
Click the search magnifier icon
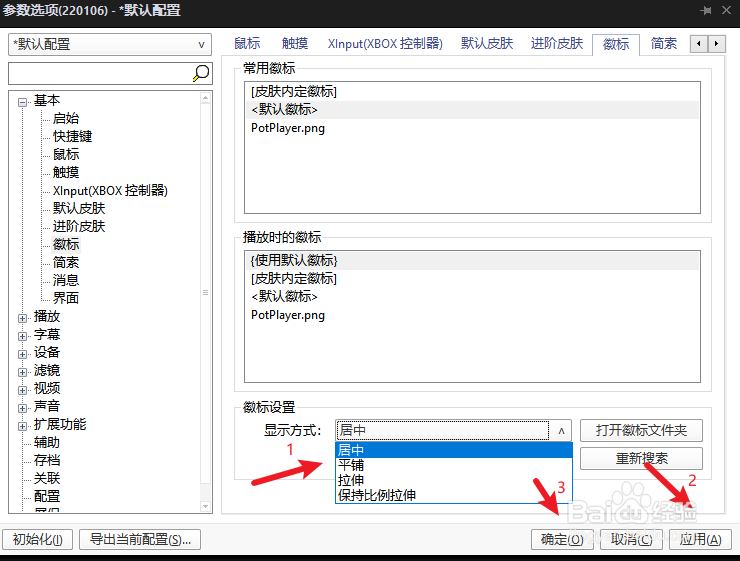201,73
